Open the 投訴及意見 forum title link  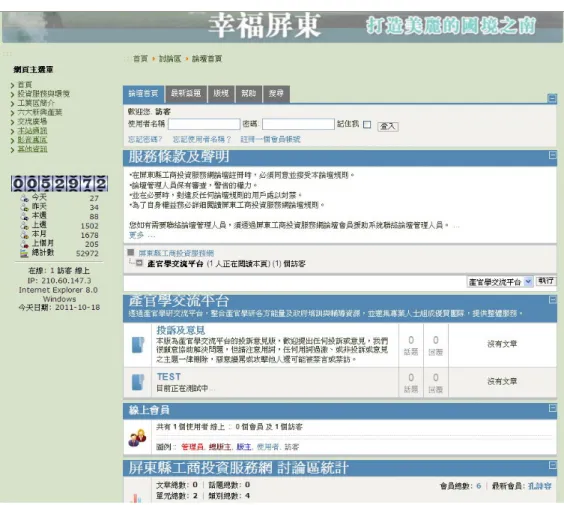point(181,330)
